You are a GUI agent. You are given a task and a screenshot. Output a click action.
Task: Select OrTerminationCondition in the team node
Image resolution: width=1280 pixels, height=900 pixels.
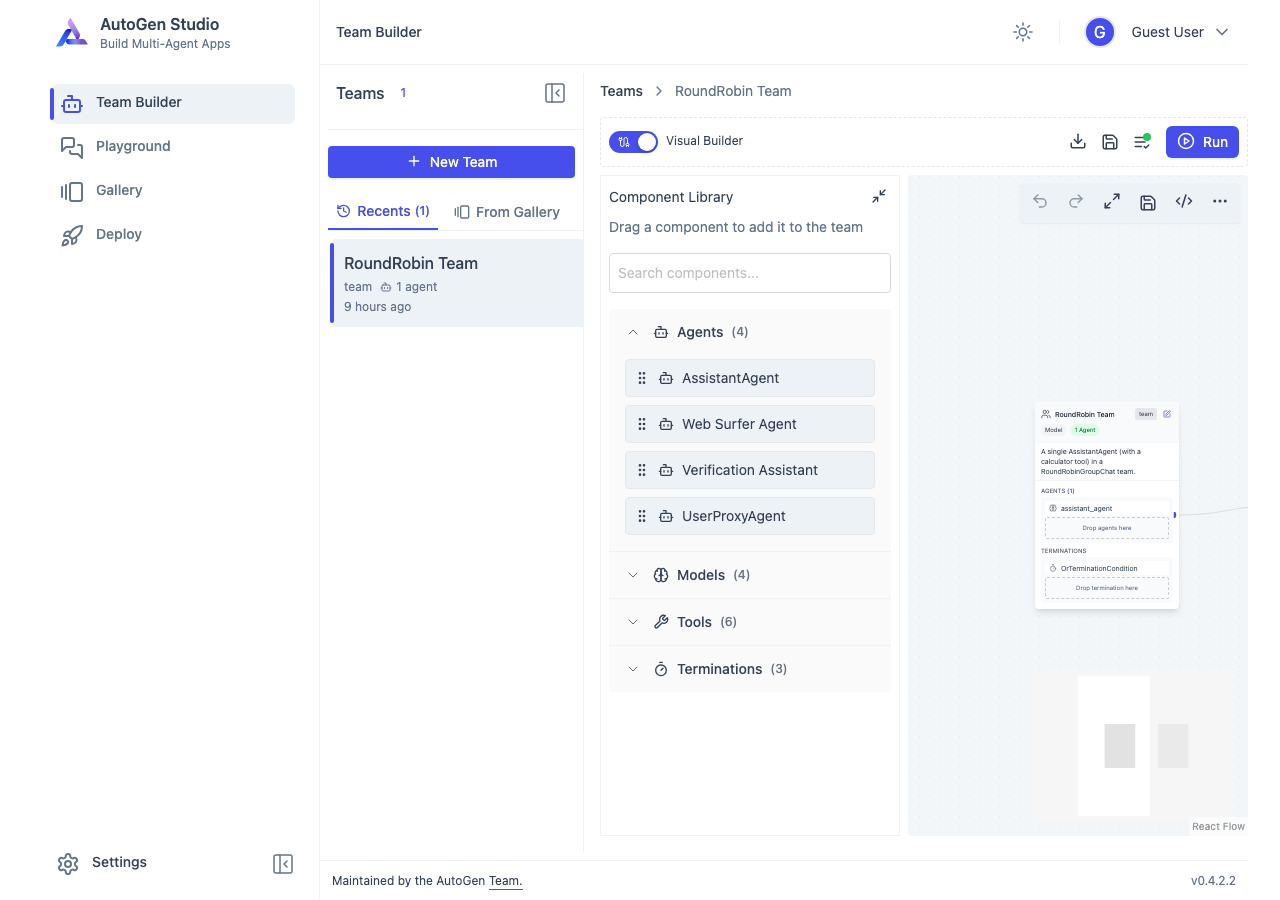pos(1107,568)
